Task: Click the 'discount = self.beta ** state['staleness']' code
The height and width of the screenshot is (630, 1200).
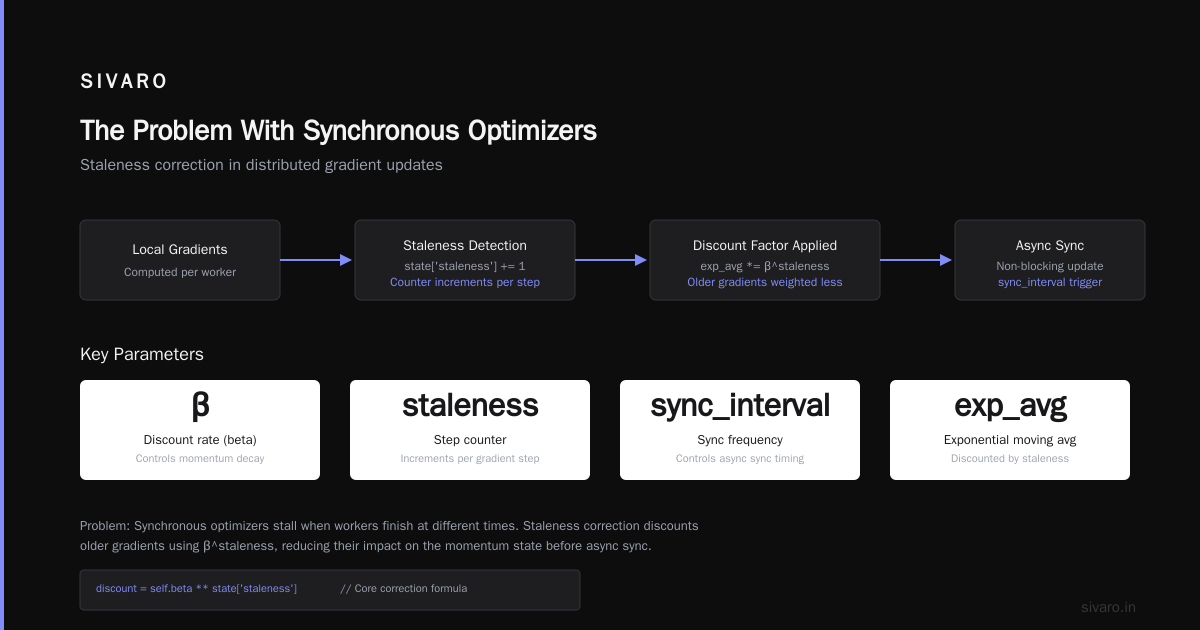Action: point(196,588)
